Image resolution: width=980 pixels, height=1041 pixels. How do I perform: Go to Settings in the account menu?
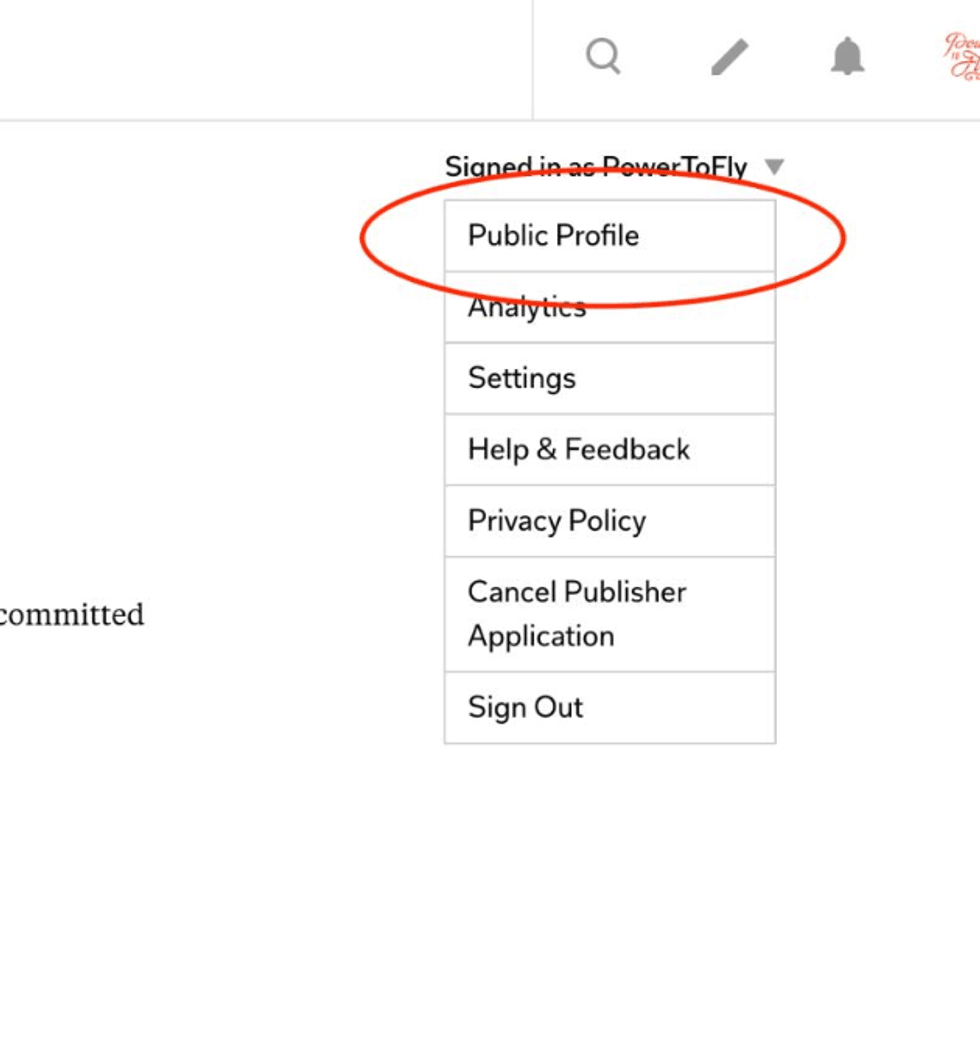coord(522,378)
